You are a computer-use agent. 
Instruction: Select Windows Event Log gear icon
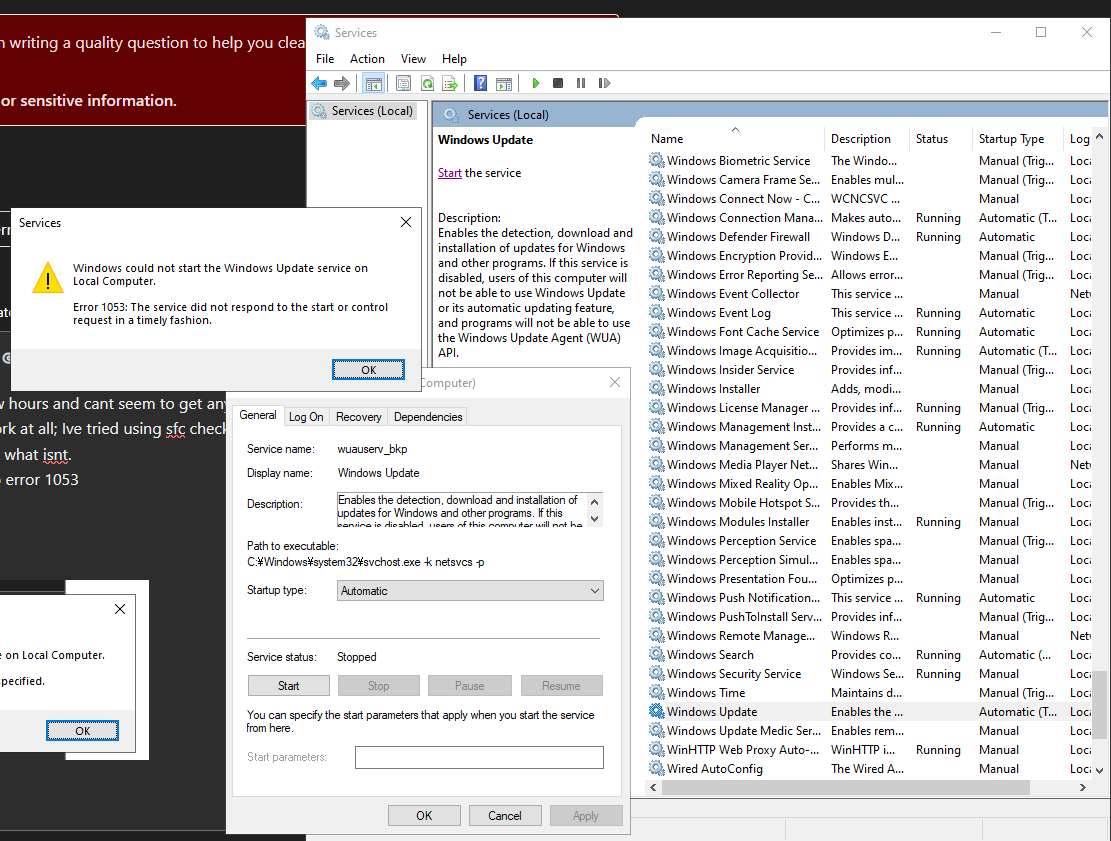tap(657, 312)
